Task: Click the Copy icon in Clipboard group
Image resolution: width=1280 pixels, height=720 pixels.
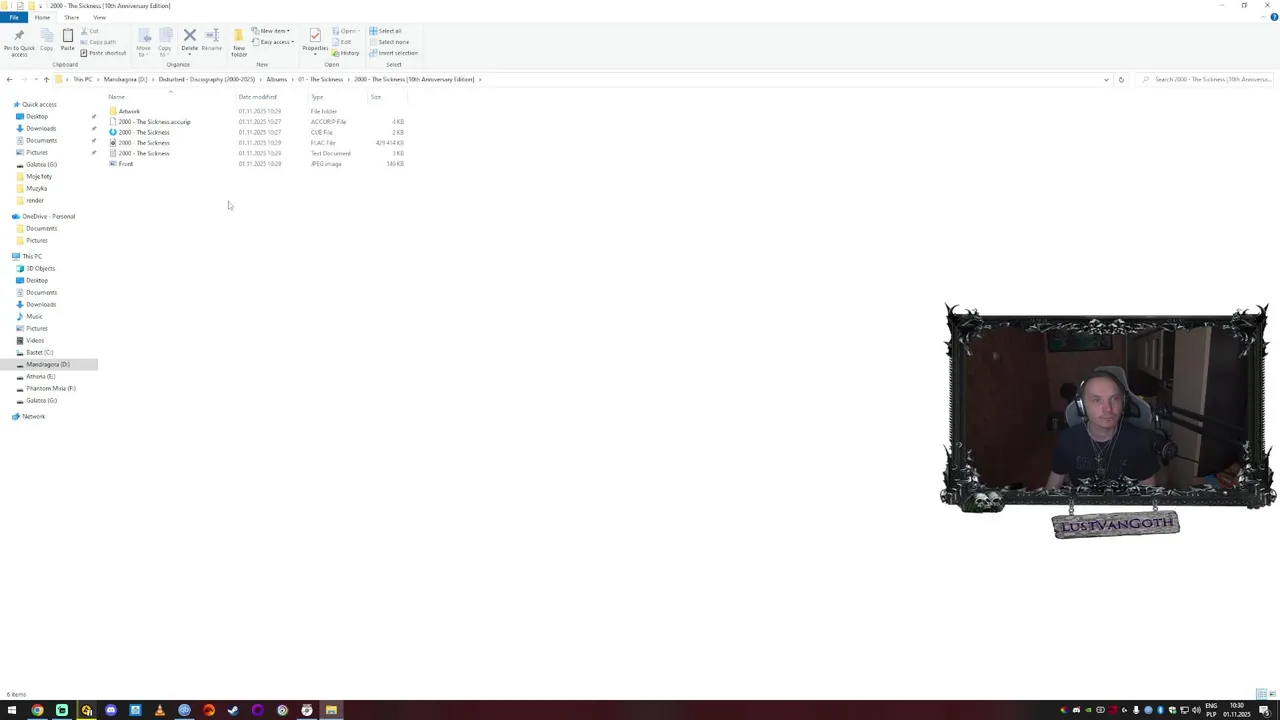Action: 46,37
